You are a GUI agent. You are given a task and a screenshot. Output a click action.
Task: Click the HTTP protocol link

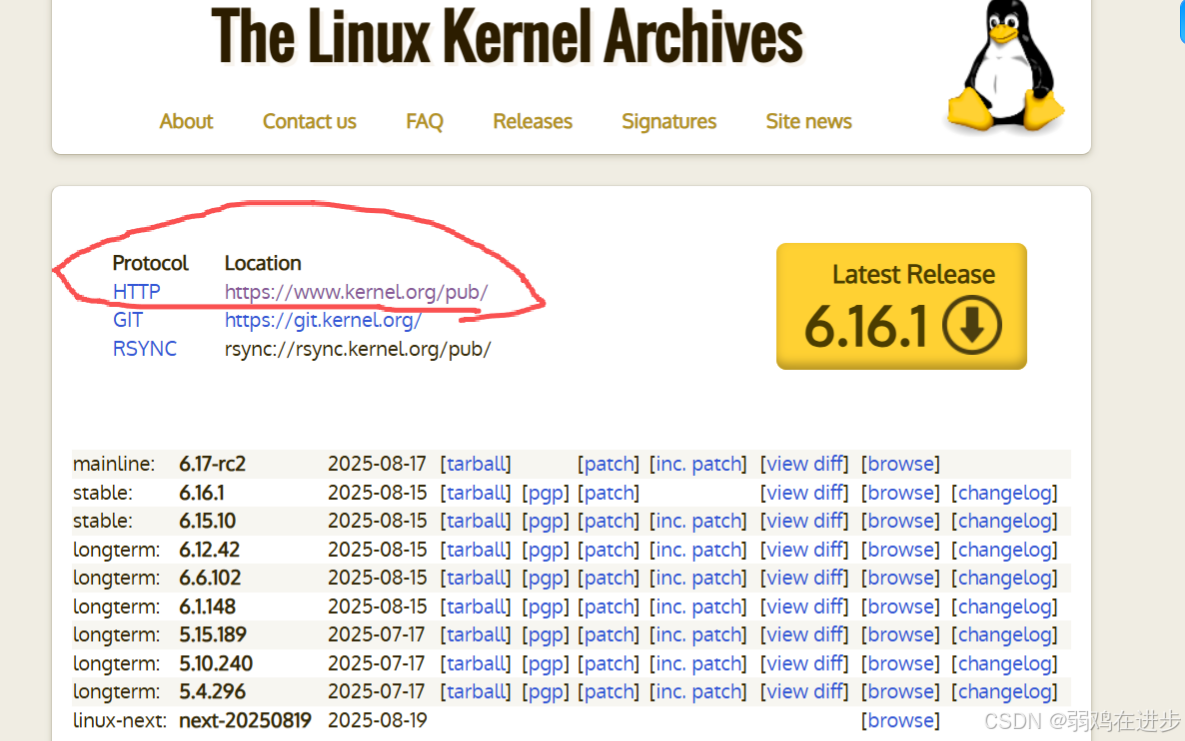tap(136, 292)
